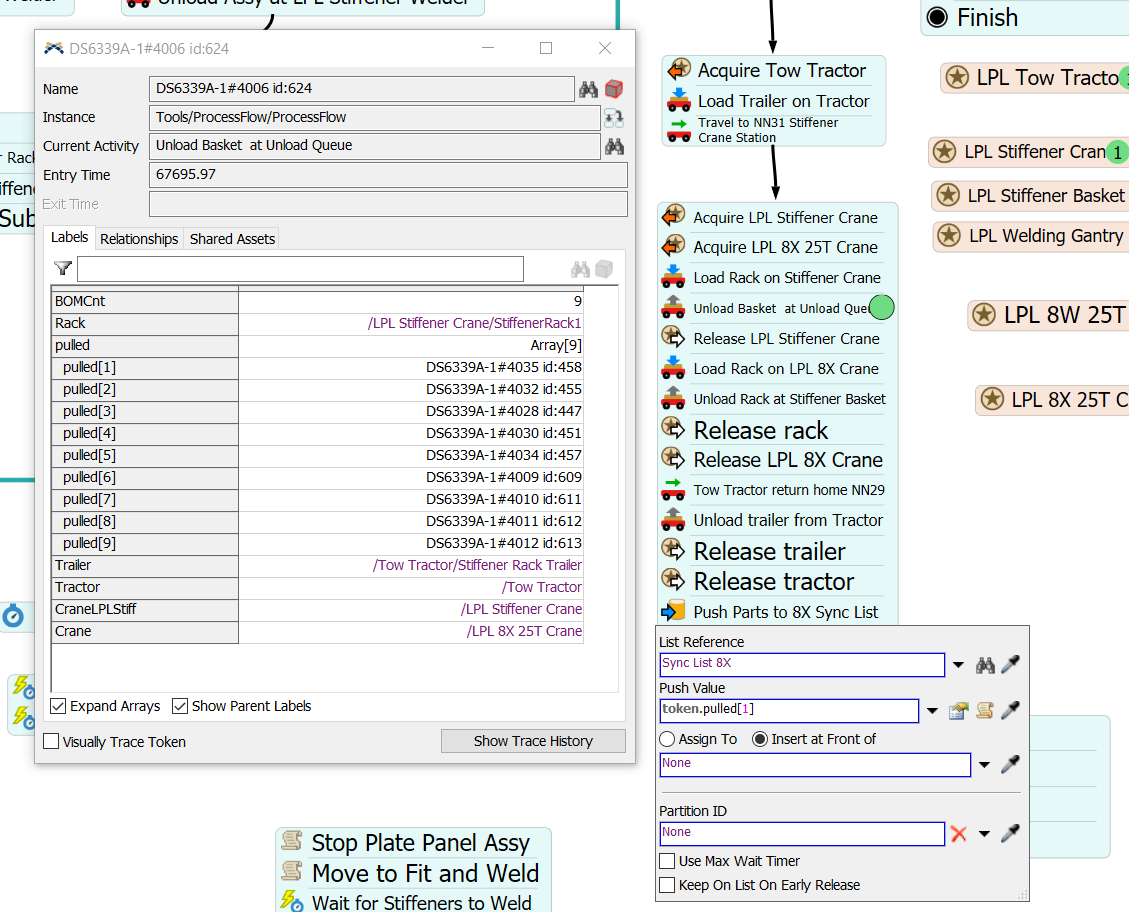Screen dimensions: 1129x912
Task: Open List Reference dropdown arrow
Action: pyautogui.click(x=958, y=665)
